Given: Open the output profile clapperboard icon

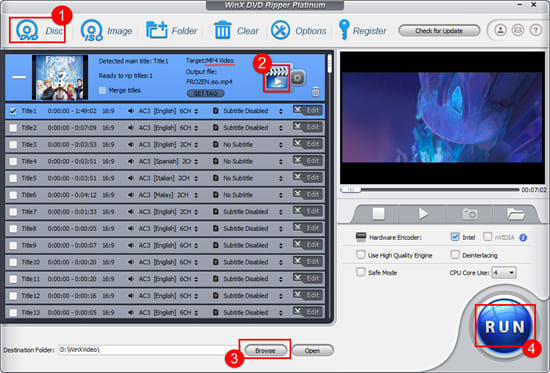Looking at the screenshot, I should pos(277,79).
